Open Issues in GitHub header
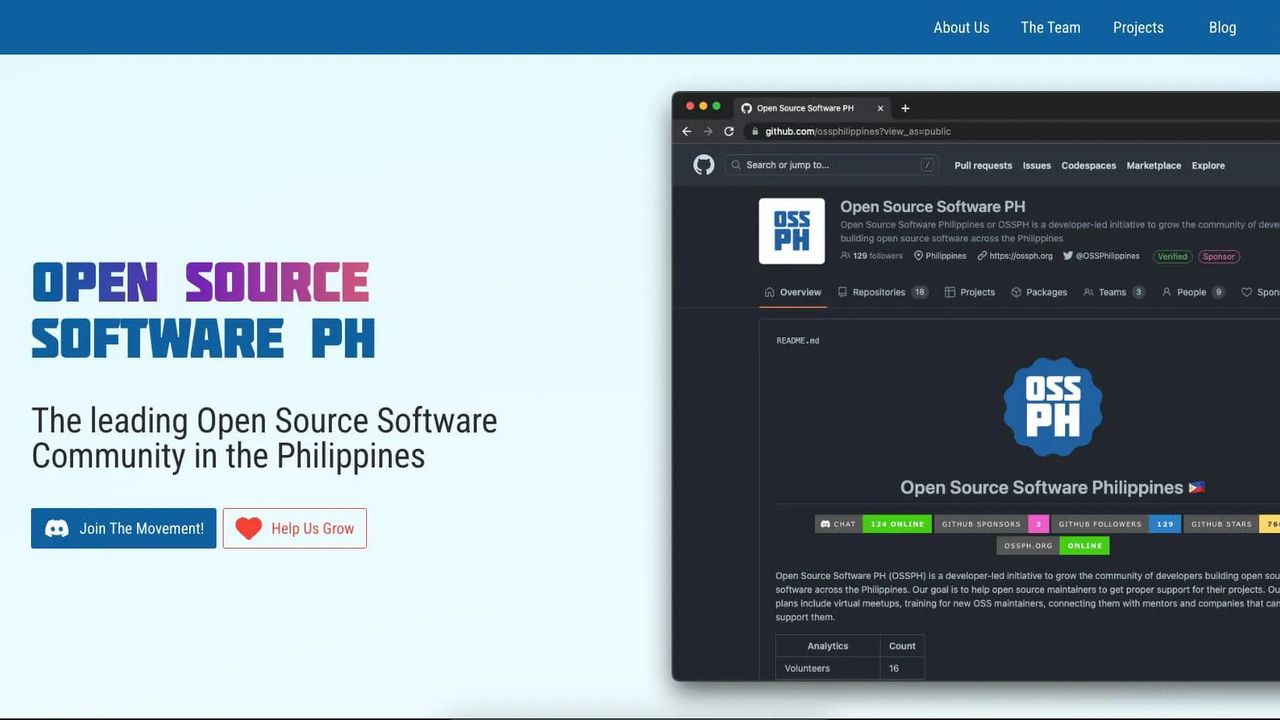The width and height of the screenshot is (1280, 720). (1036, 165)
